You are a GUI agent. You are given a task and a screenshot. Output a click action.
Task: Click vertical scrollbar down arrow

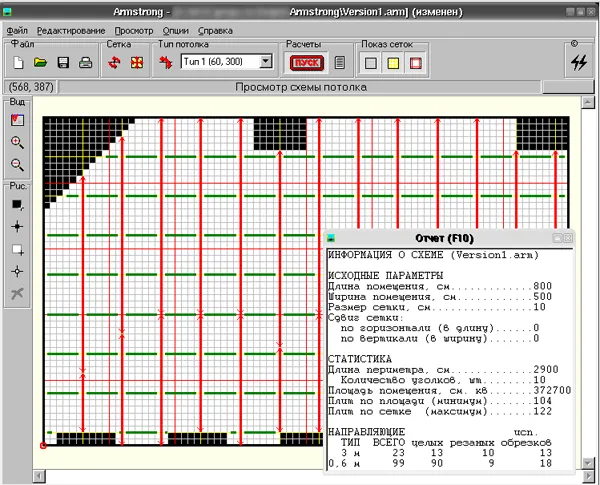click(x=587, y=463)
